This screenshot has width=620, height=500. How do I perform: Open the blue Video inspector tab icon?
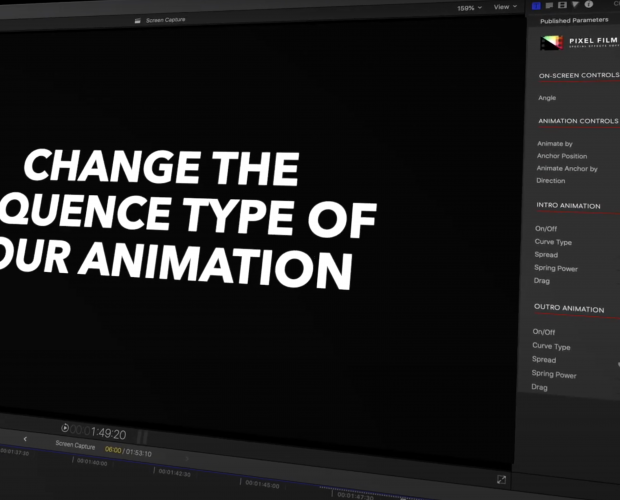[x=536, y=6]
